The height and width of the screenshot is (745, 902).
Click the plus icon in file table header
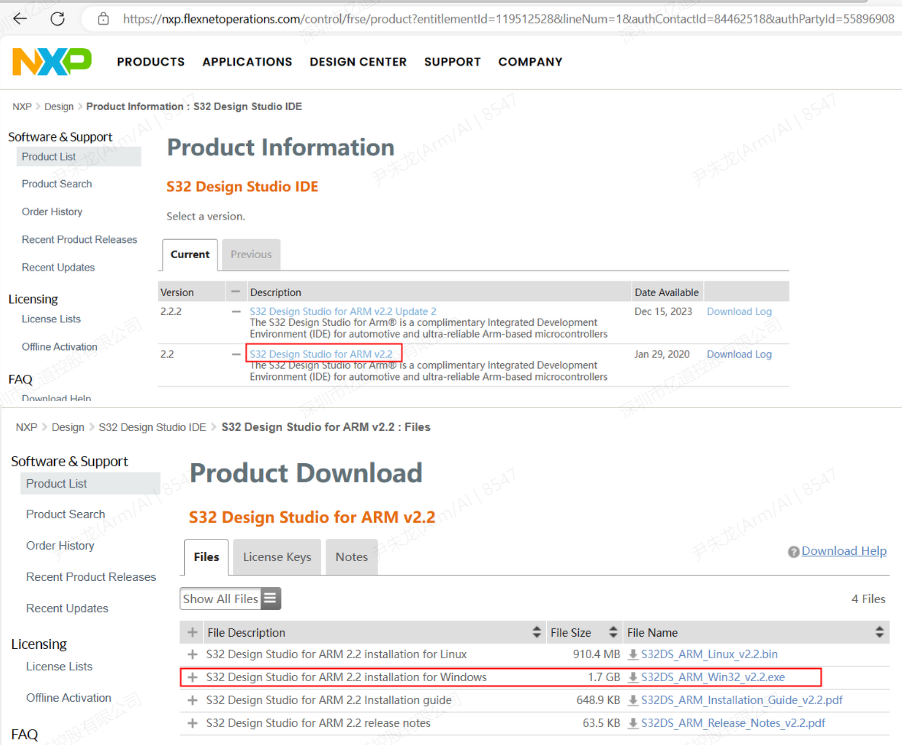(193, 633)
